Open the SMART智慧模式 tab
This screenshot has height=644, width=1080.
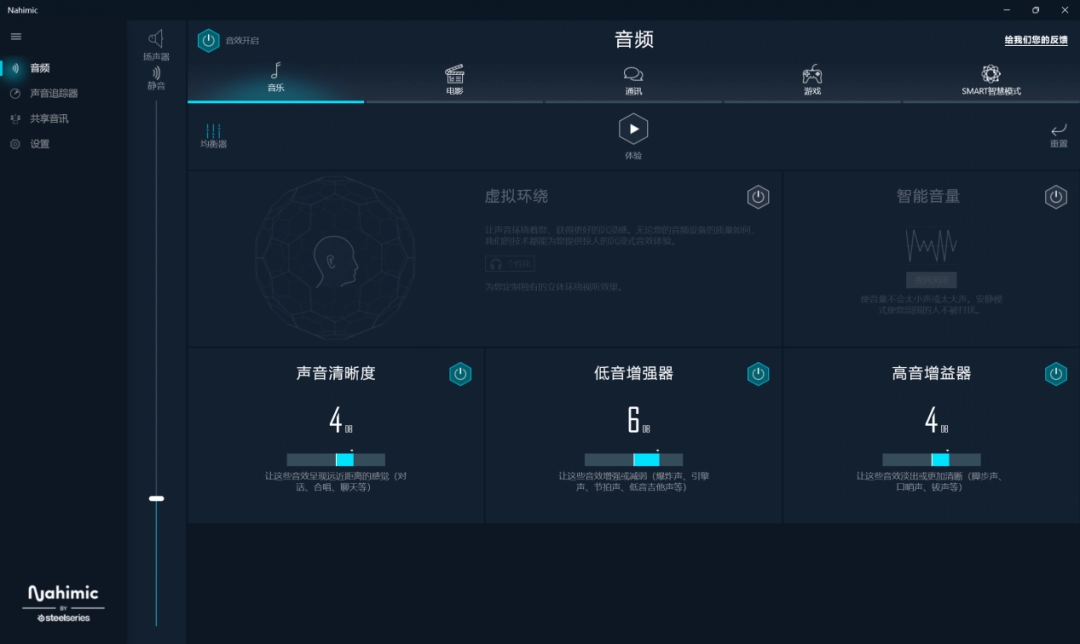pyautogui.click(x=991, y=80)
